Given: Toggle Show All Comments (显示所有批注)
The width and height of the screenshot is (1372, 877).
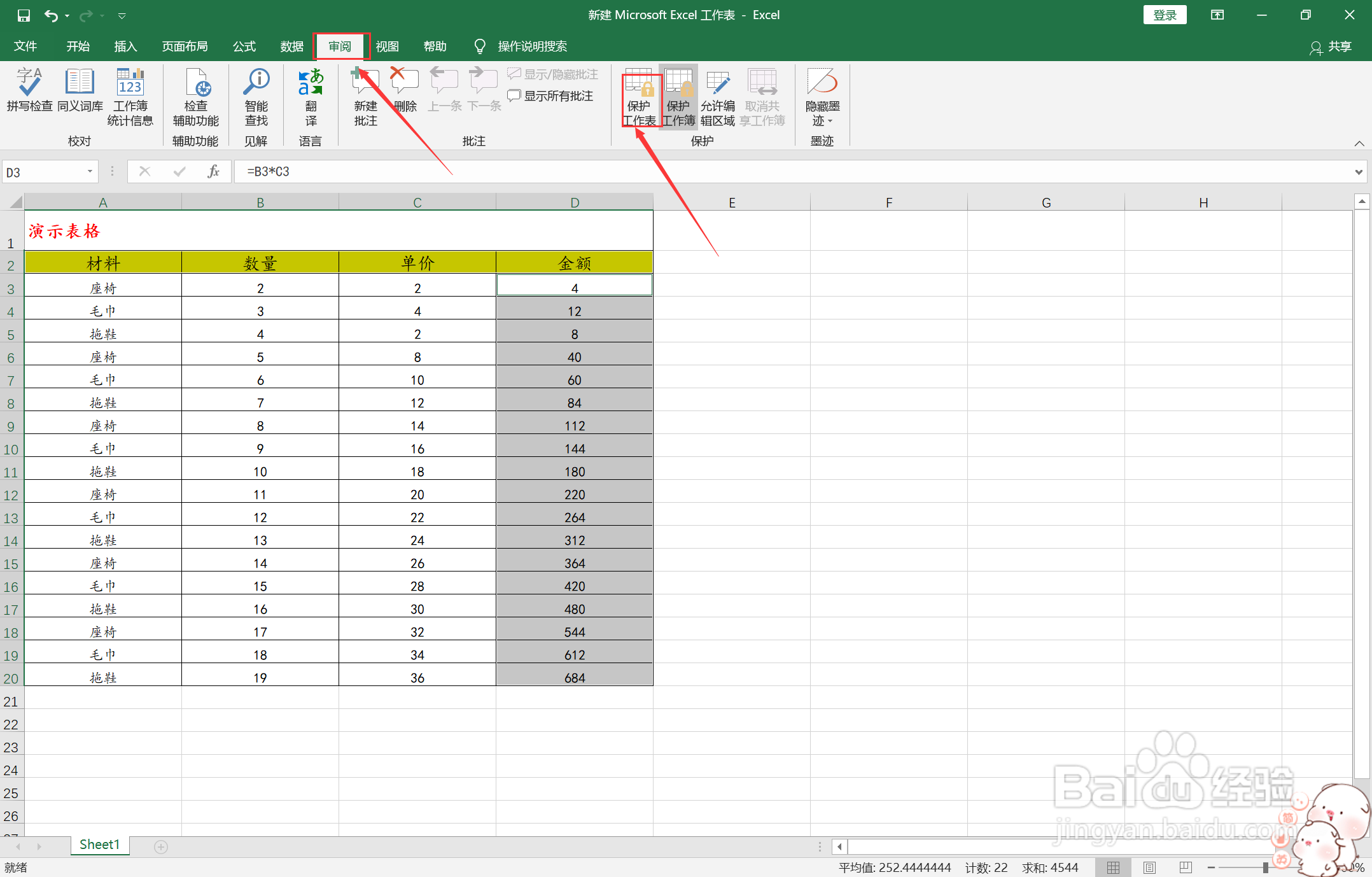Looking at the screenshot, I should [x=551, y=96].
